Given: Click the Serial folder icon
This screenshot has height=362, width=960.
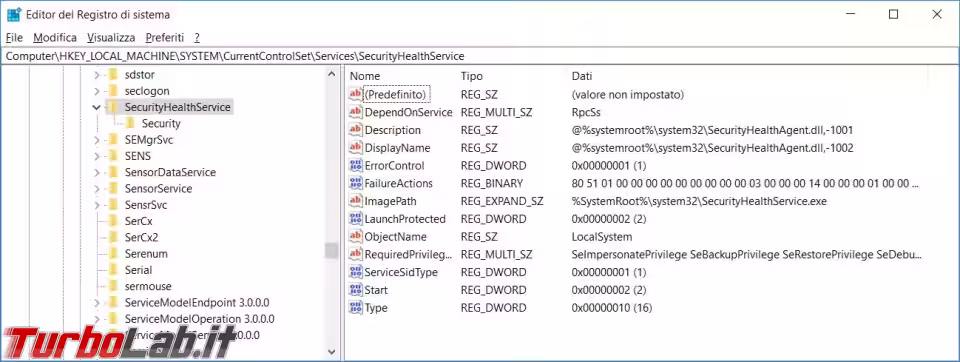Looking at the screenshot, I should pos(113,270).
